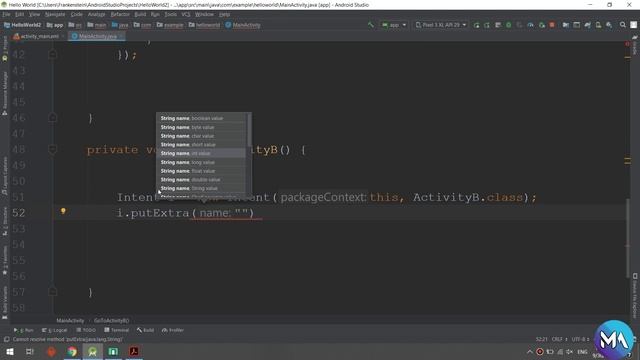Open the VCS menu

(x=186, y=14)
